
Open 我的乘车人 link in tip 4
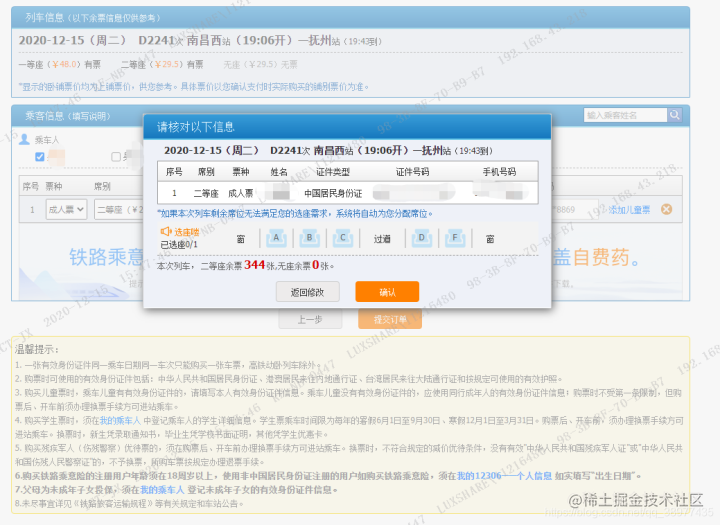point(120,420)
